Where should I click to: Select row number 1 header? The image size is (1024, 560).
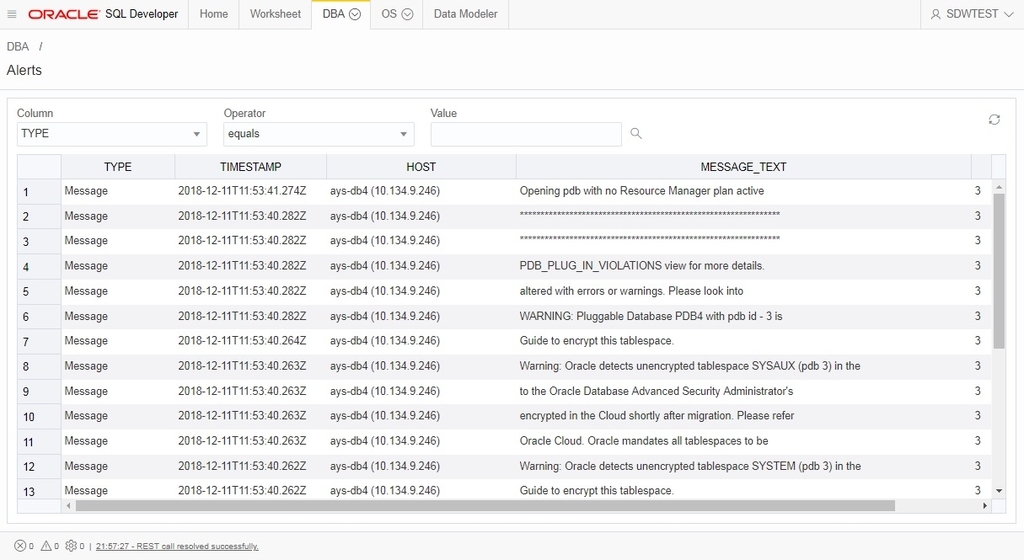pos(39,192)
